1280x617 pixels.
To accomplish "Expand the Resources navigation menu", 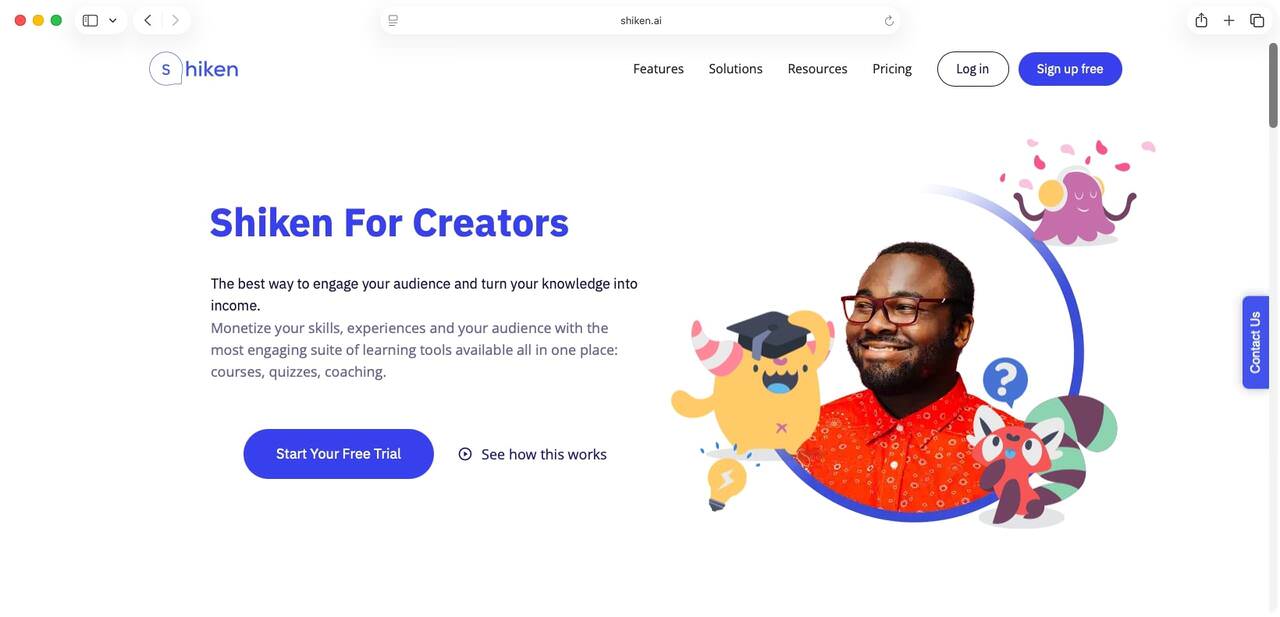I will tap(817, 69).
